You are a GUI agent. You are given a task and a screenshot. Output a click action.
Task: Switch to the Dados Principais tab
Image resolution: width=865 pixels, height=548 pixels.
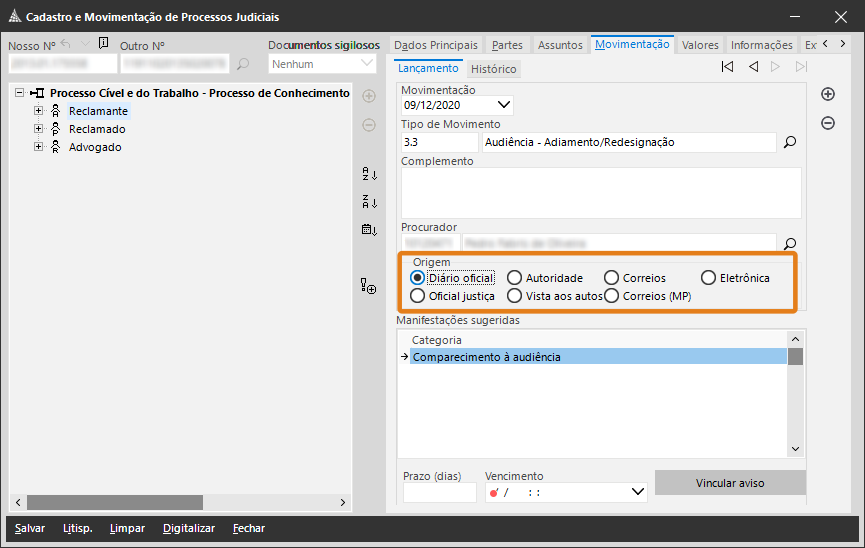coord(436,45)
